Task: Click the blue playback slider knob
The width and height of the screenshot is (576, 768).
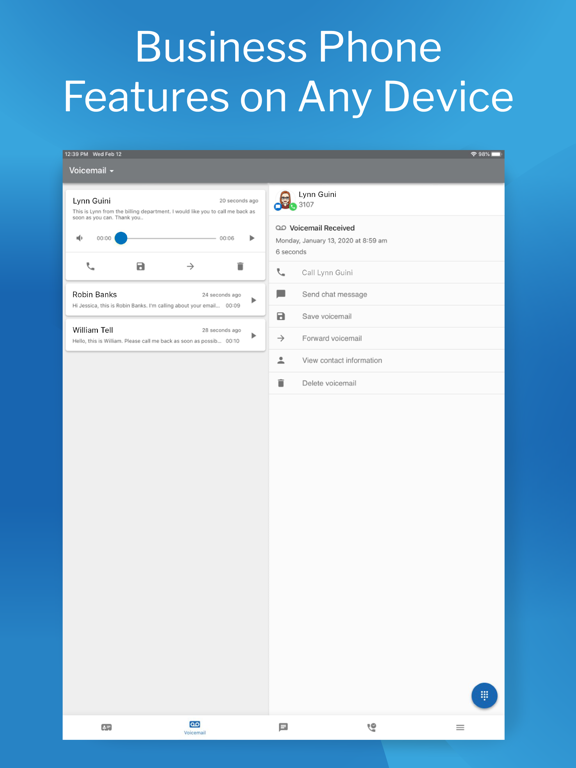Action: point(121,238)
